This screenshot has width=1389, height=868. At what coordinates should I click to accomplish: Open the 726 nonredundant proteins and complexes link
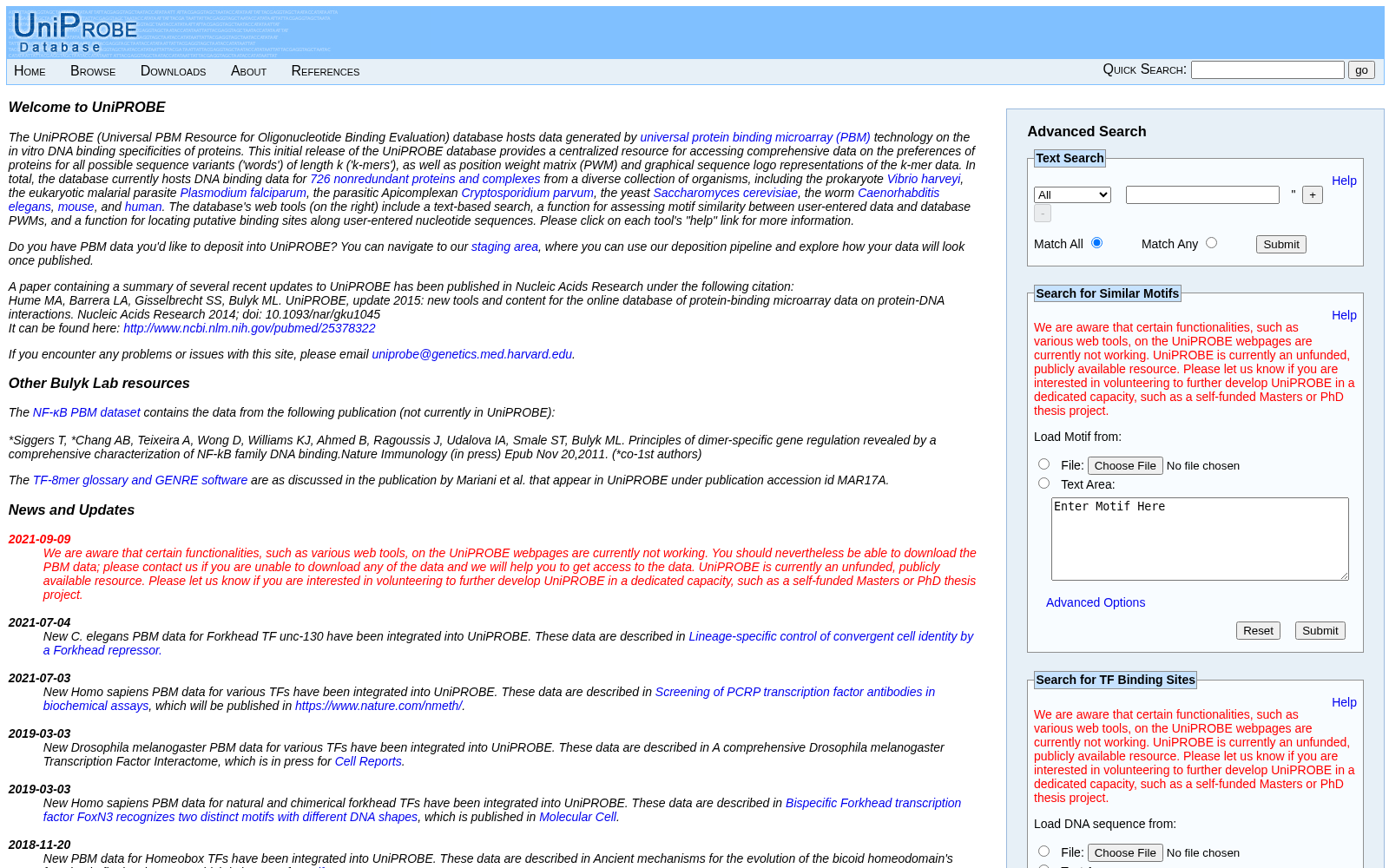click(425, 179)
